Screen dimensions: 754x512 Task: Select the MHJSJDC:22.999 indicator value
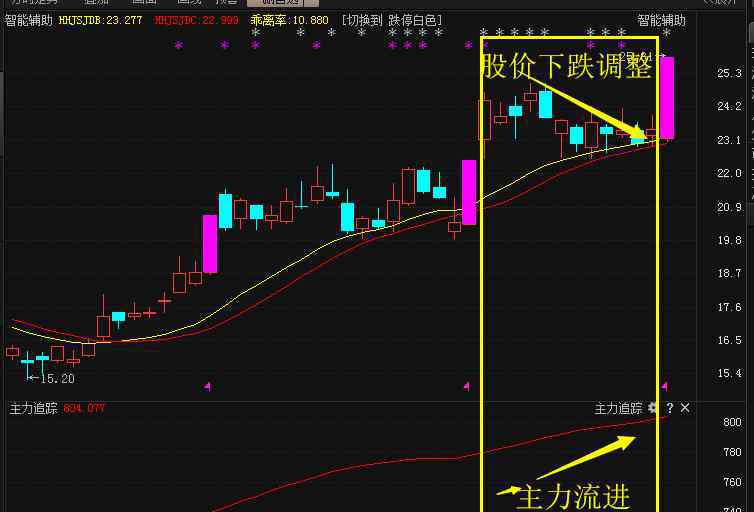[x=196, y=21]
